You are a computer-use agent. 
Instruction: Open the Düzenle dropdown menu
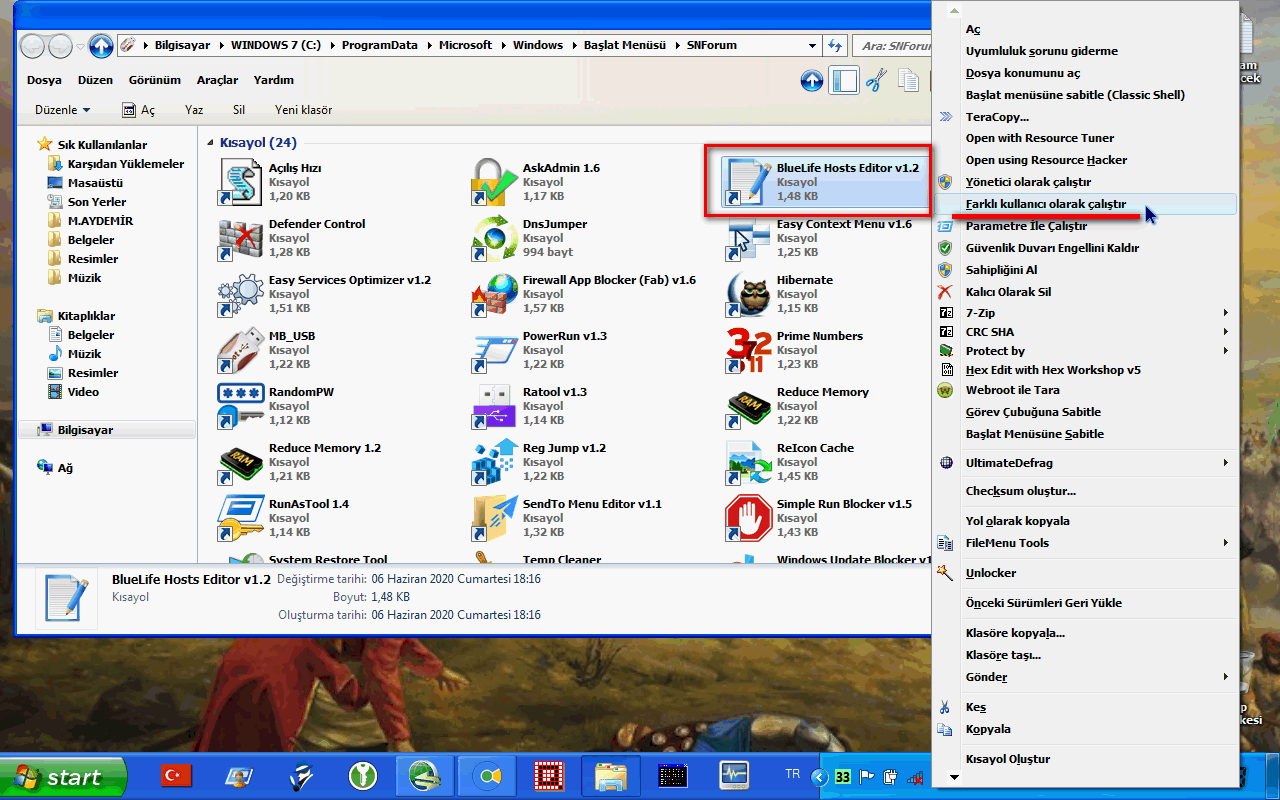pyautogui.click(x=62, y=110)
